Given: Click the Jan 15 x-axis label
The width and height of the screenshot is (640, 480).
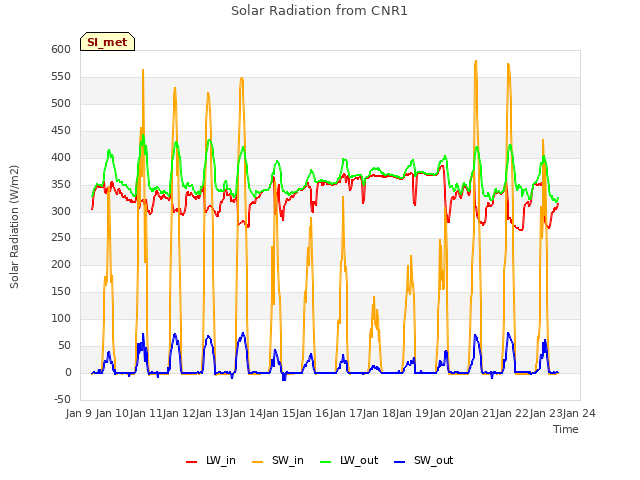Looking at the screenshot, I should tap(279, 413).
